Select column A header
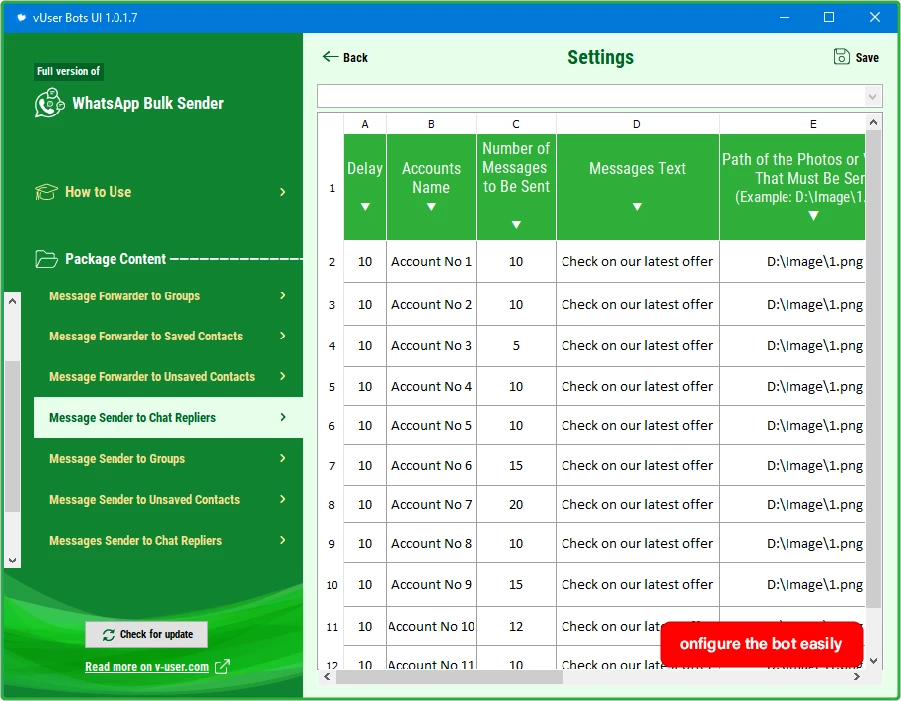Viewport: 901px width, 701px height. [x=365, y=124]
